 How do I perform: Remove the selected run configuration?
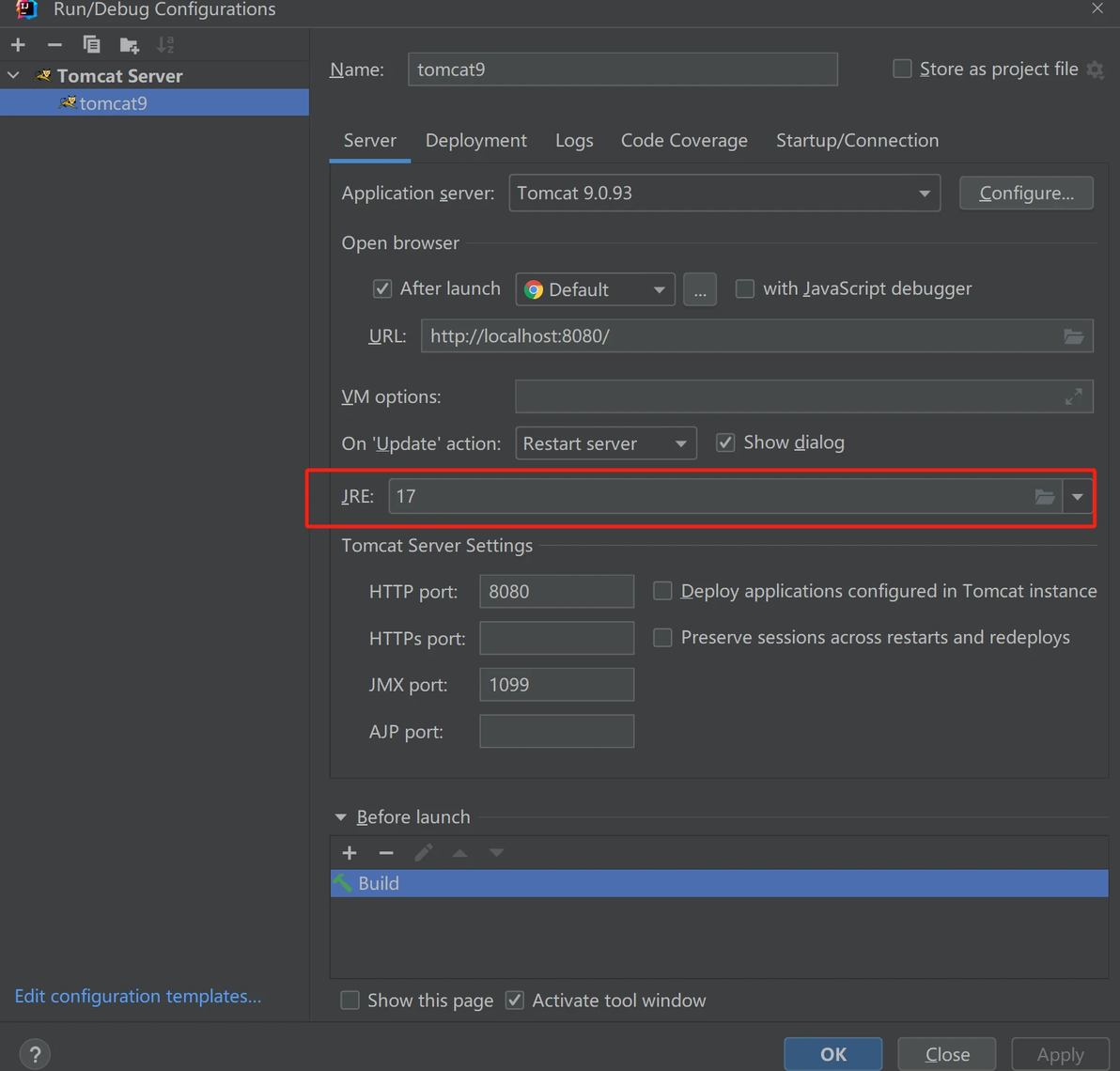pos(54,45)
